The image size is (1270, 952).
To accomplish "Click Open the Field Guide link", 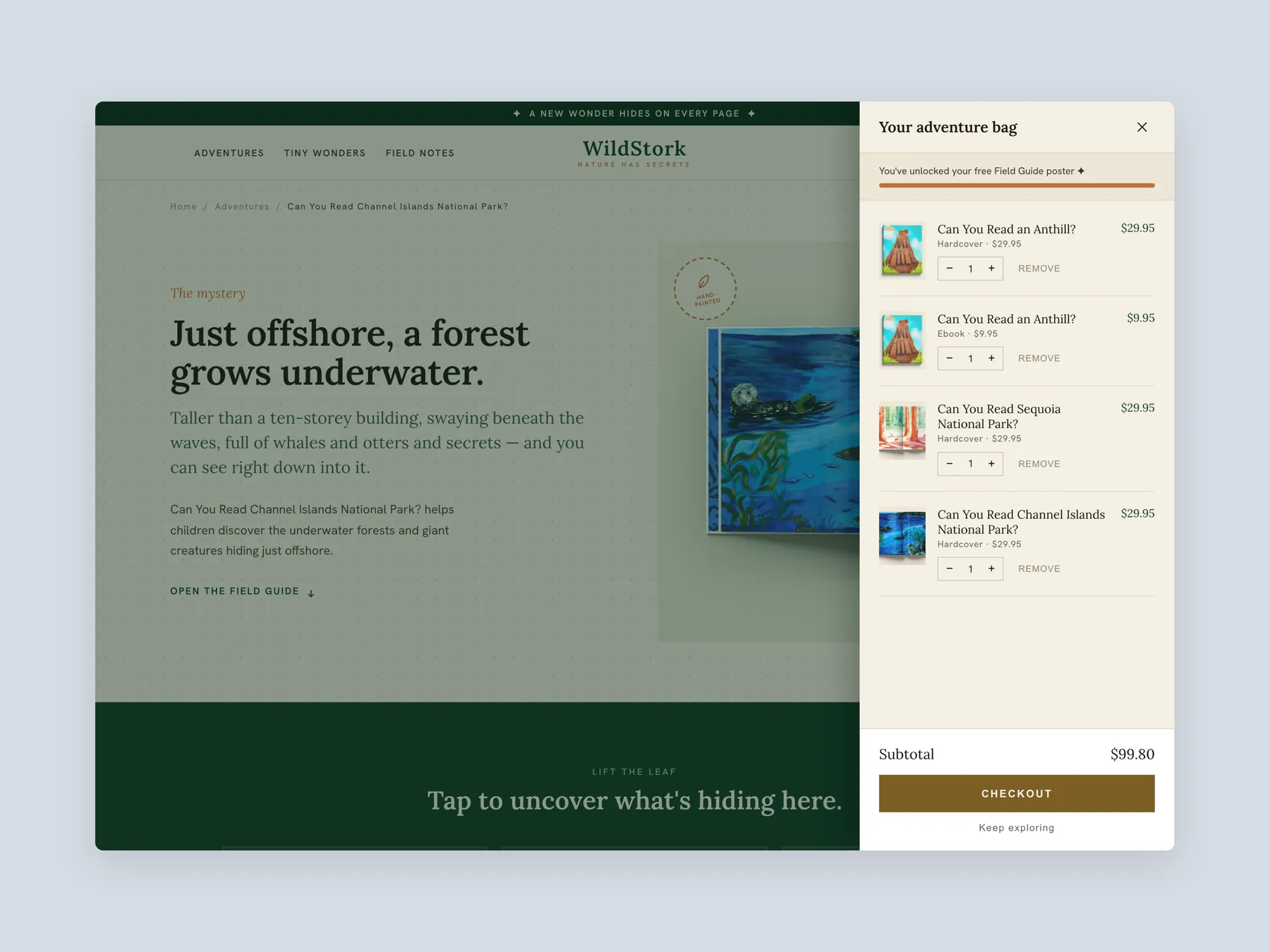I will (243, 592).
